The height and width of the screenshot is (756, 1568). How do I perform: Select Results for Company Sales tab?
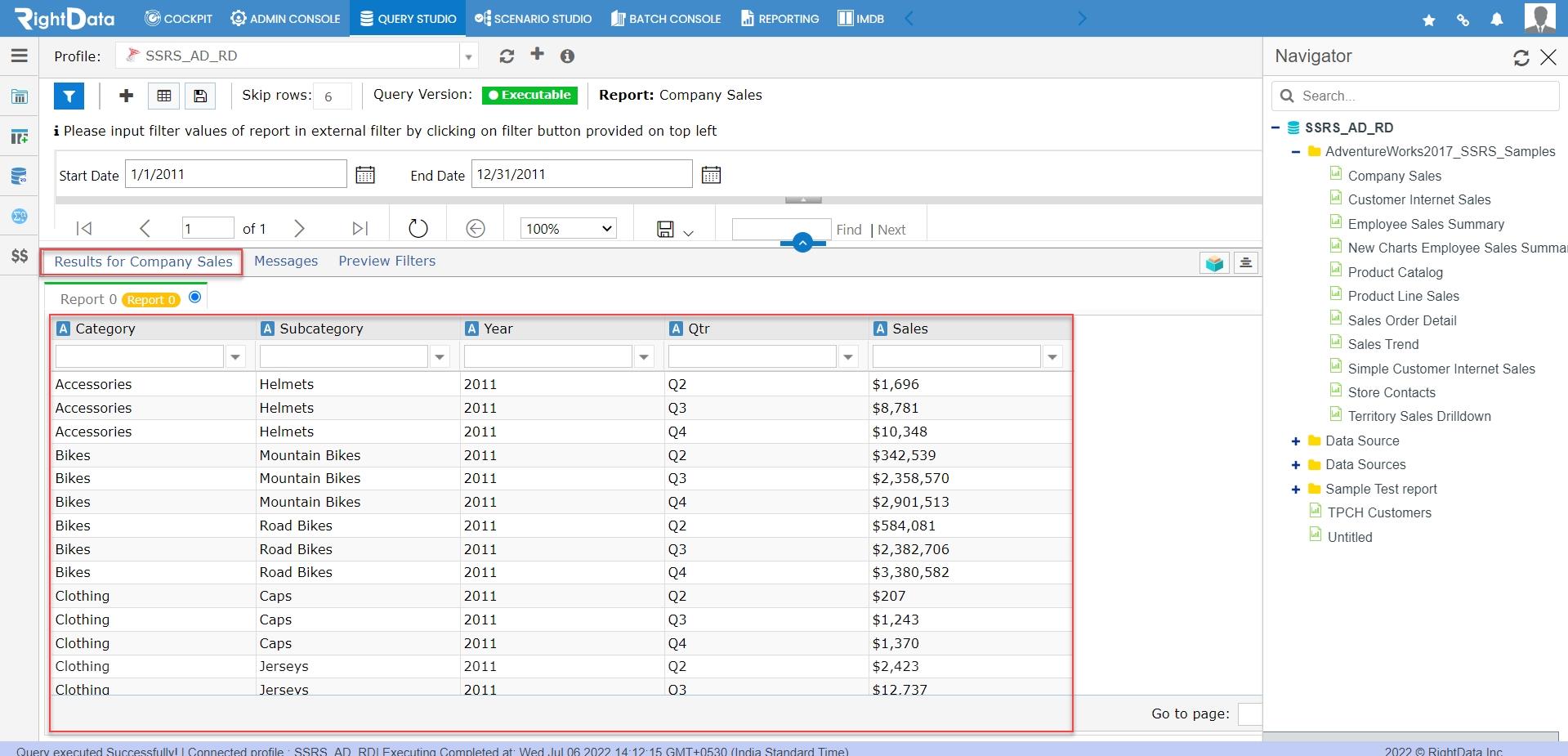coord(143,262)
